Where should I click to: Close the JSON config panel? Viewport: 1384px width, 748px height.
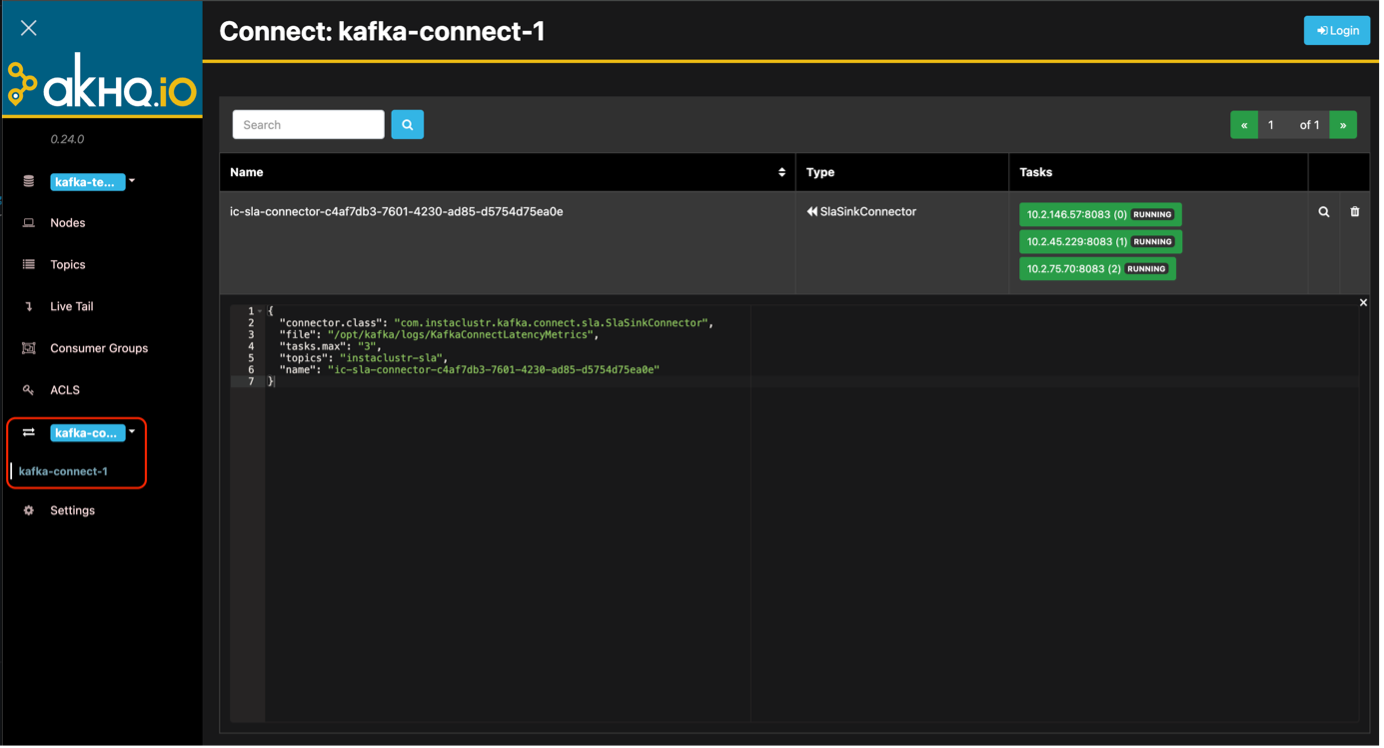pyautogui.click(x=1363, y=303)
